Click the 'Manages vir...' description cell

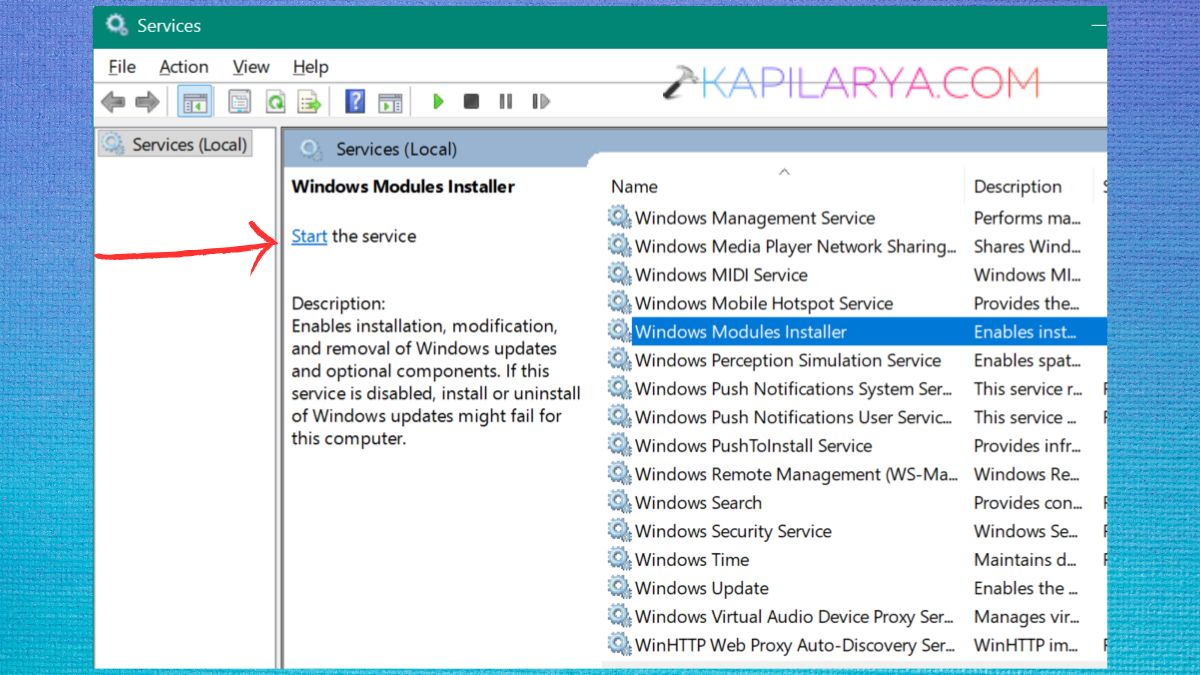(1026, 616)
